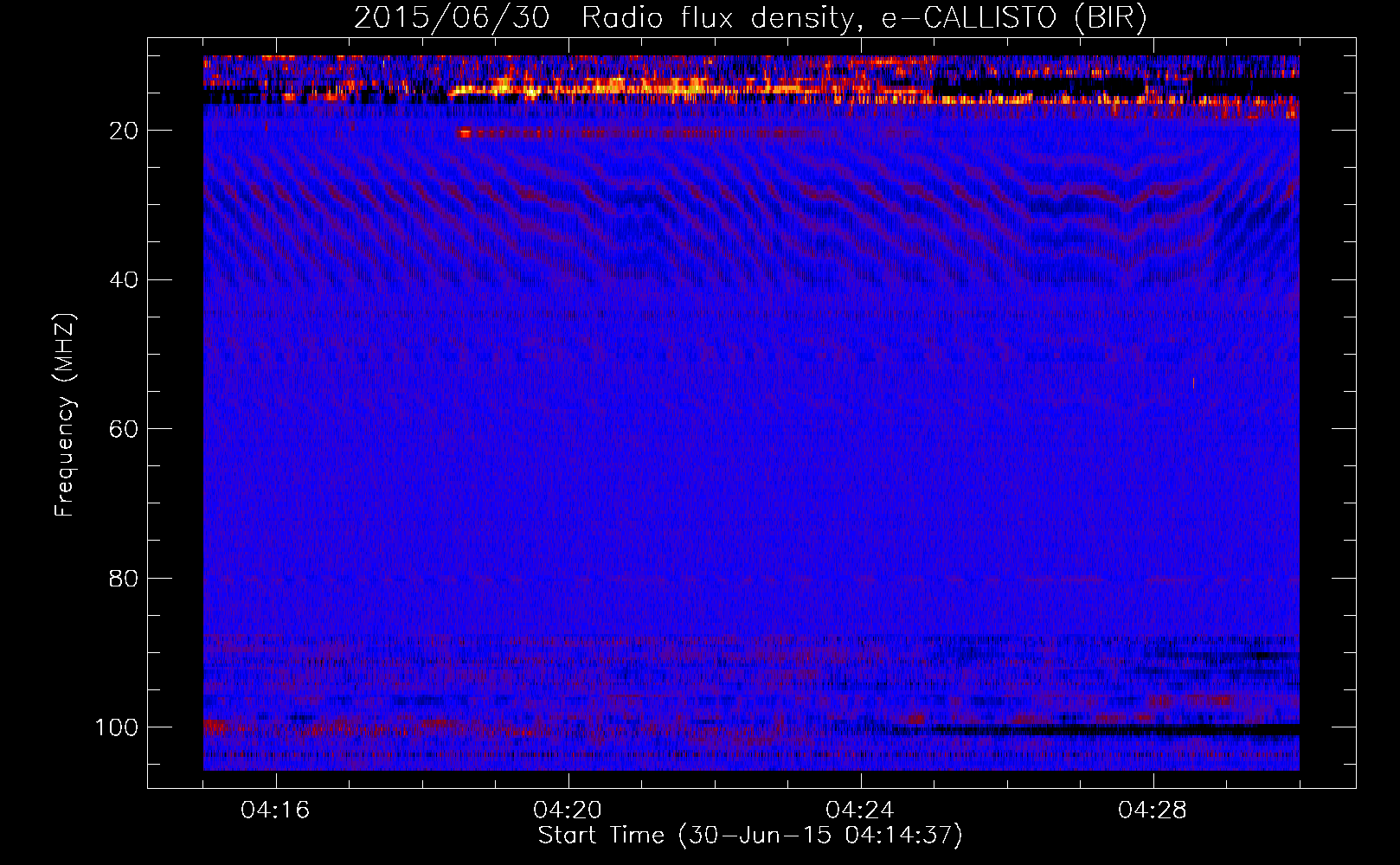The height and width of the screenshot is (865, 1400).
Task: Click the 60 MHz frequency tick label
Action: coord(124,430)
